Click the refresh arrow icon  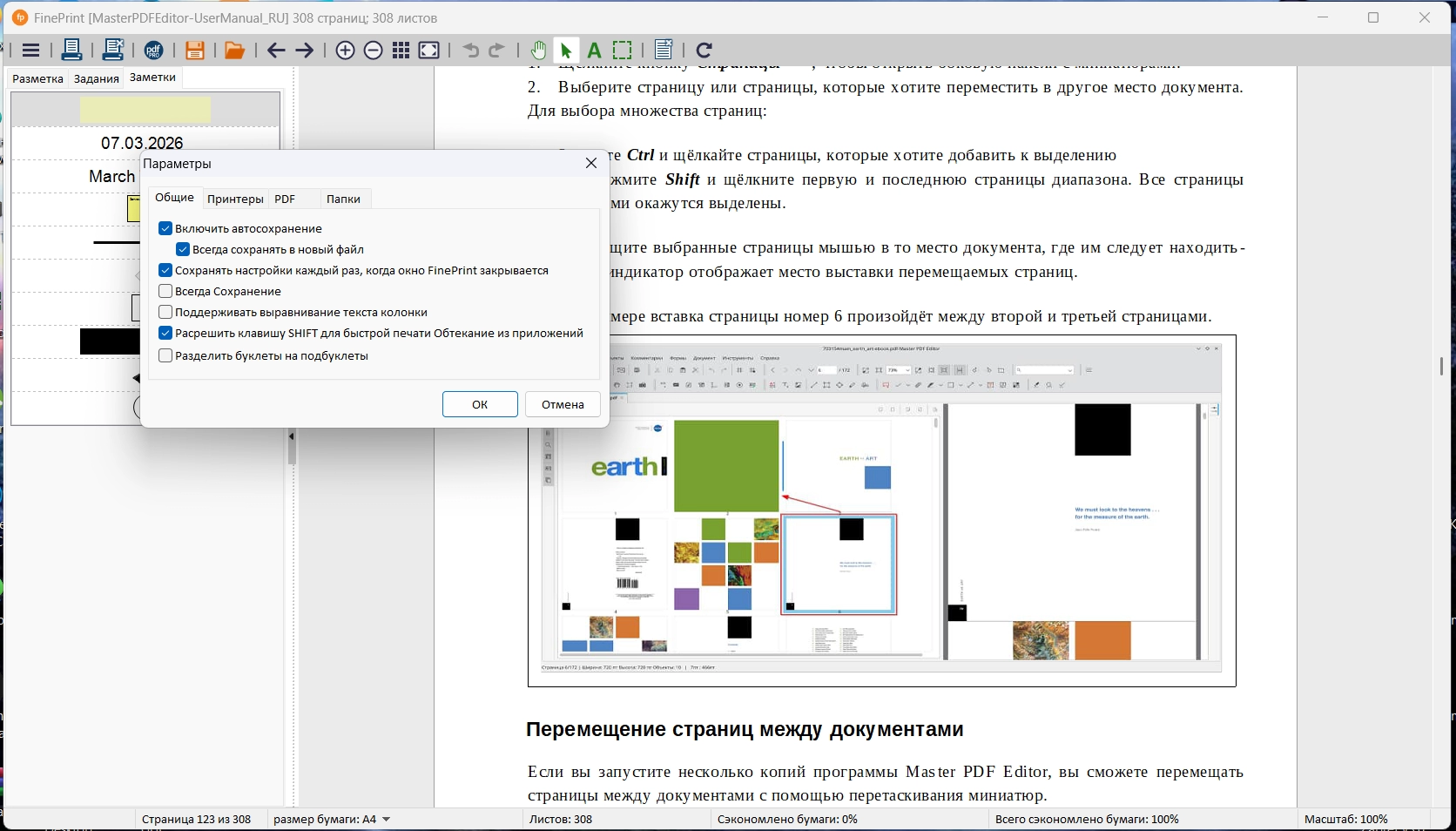[x=705, y=51]
